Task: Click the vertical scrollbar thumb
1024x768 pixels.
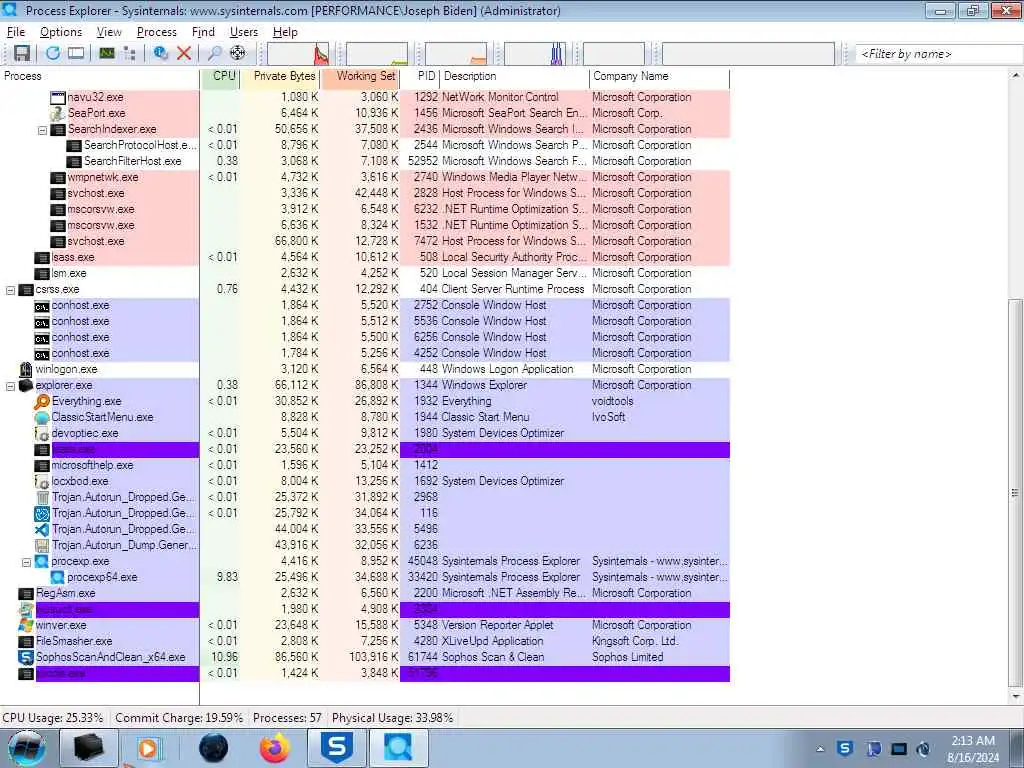Action: click(1015, 494)
